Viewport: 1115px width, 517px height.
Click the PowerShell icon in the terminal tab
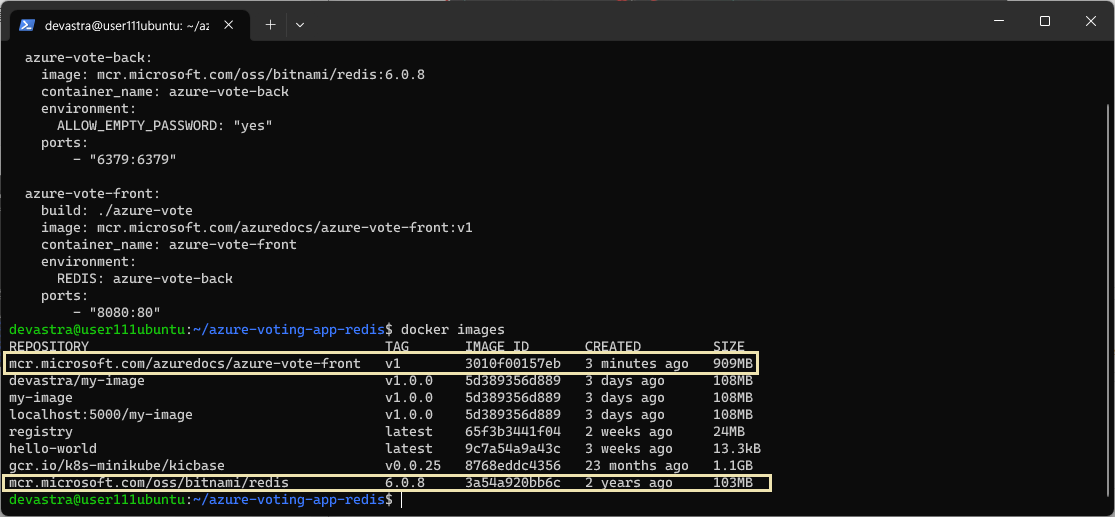(26, 25)
